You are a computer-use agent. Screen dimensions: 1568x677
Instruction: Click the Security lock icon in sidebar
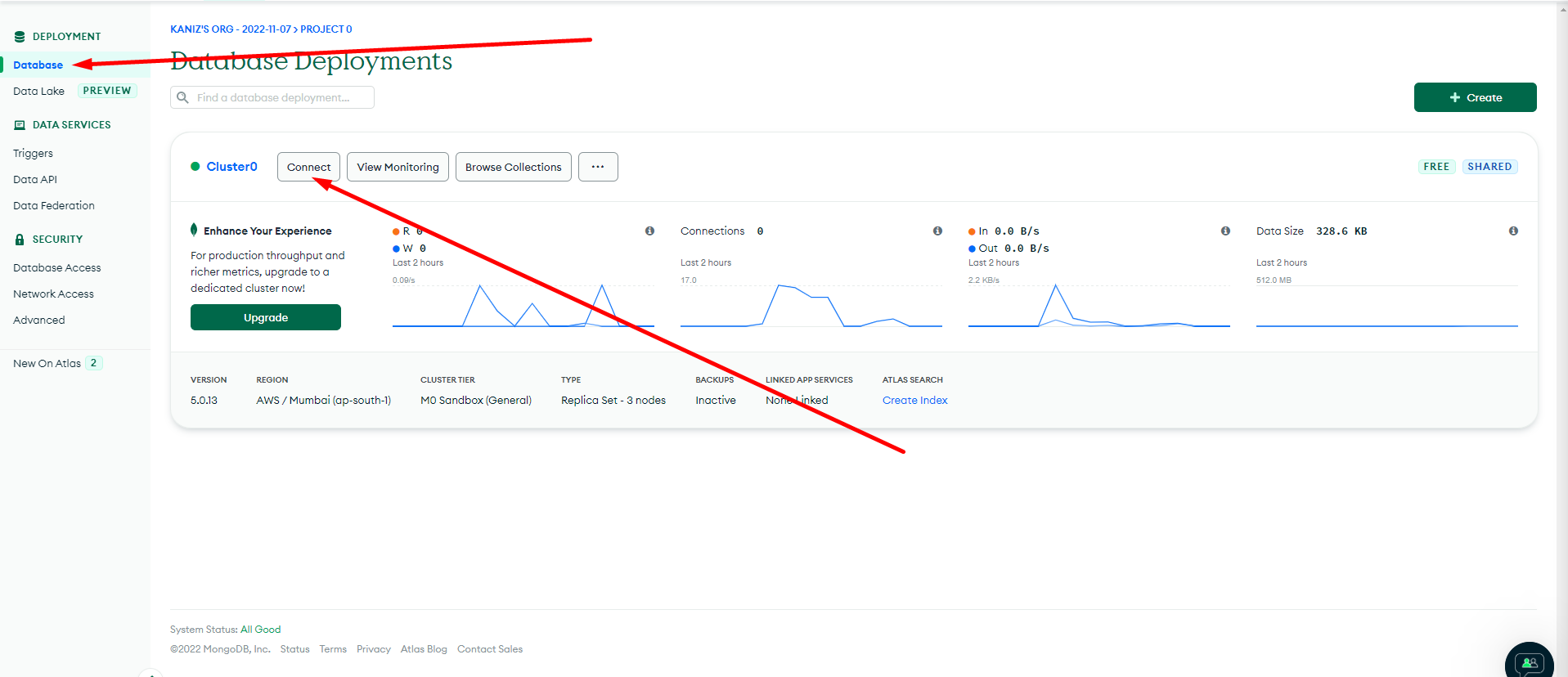click(20, 240)
